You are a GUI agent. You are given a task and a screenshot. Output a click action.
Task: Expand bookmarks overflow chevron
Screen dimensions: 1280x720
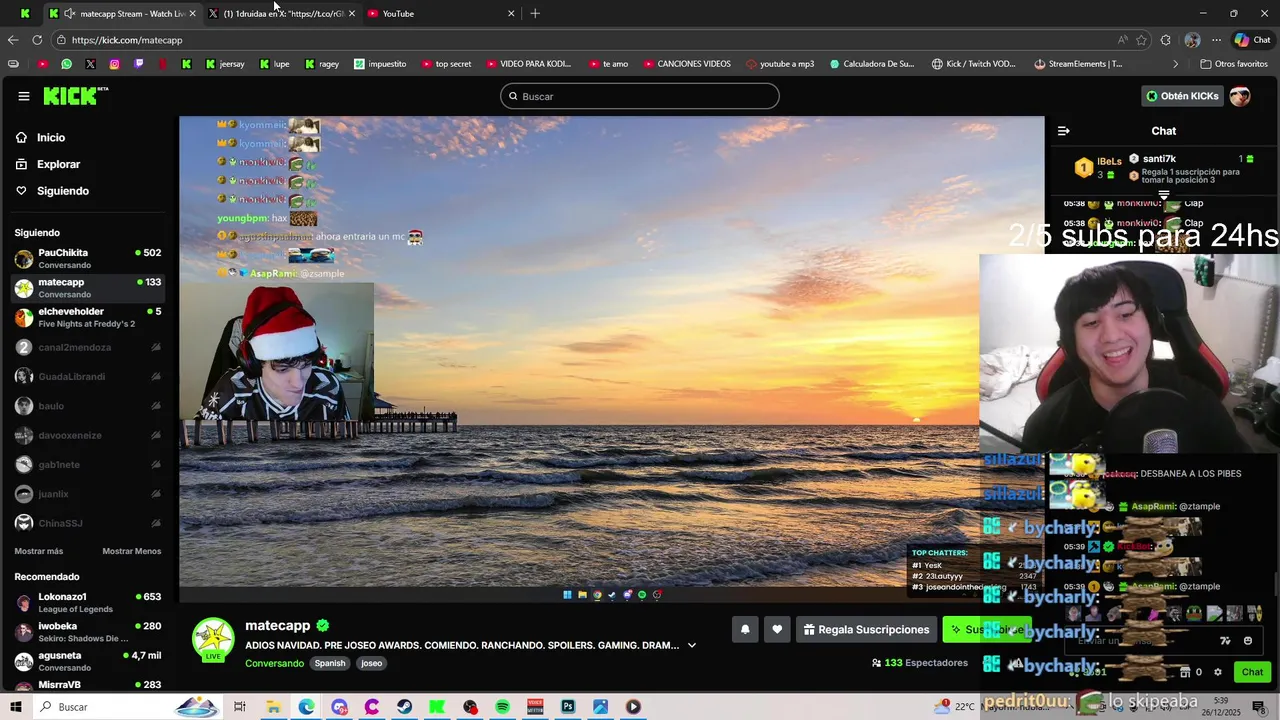1175,64
